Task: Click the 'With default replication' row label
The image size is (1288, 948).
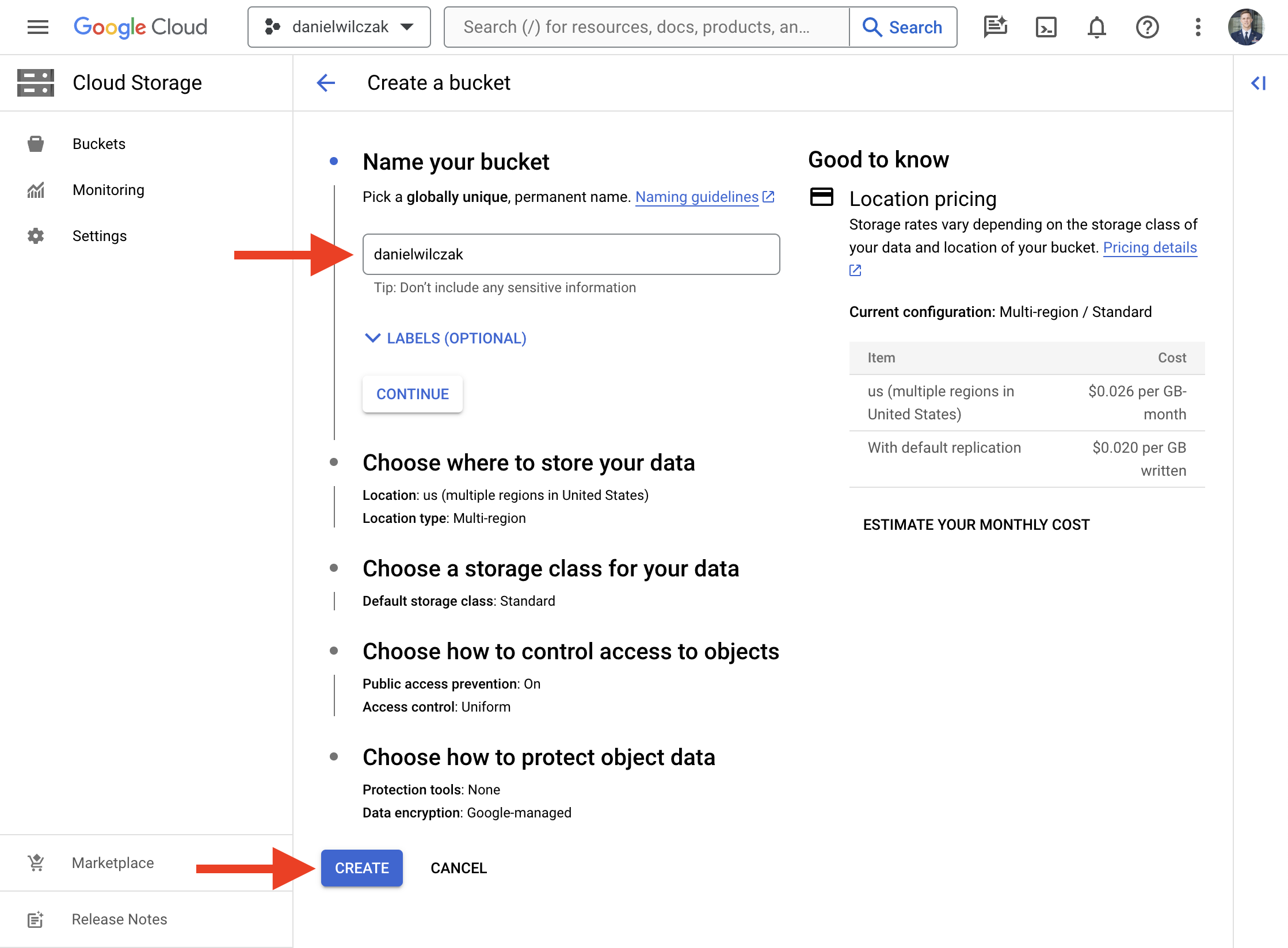Action: coord(944,448)
